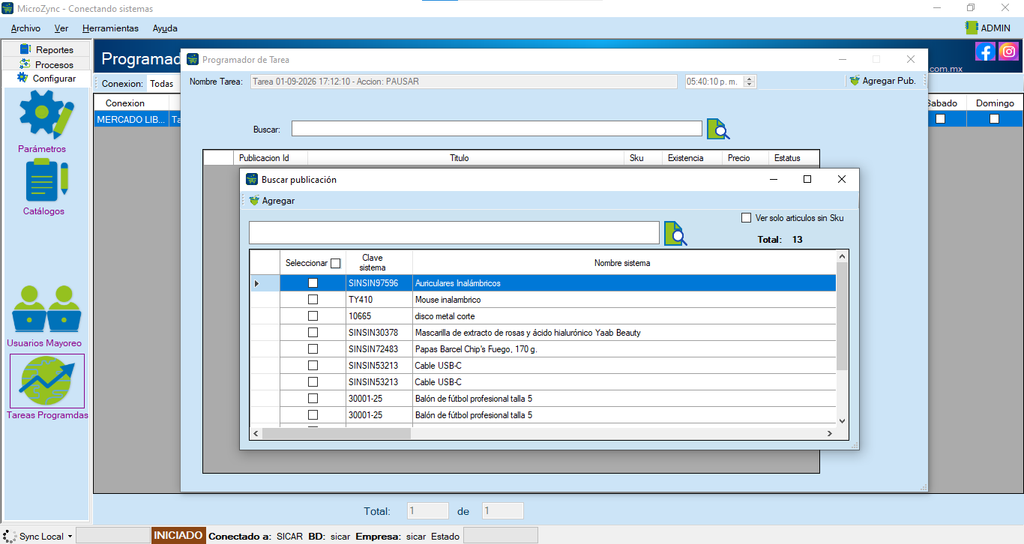The height and width of the screenshot is (544, 1024).
Task: Toggle the Seleccionar header checkbox
Action: coord(336,263)
